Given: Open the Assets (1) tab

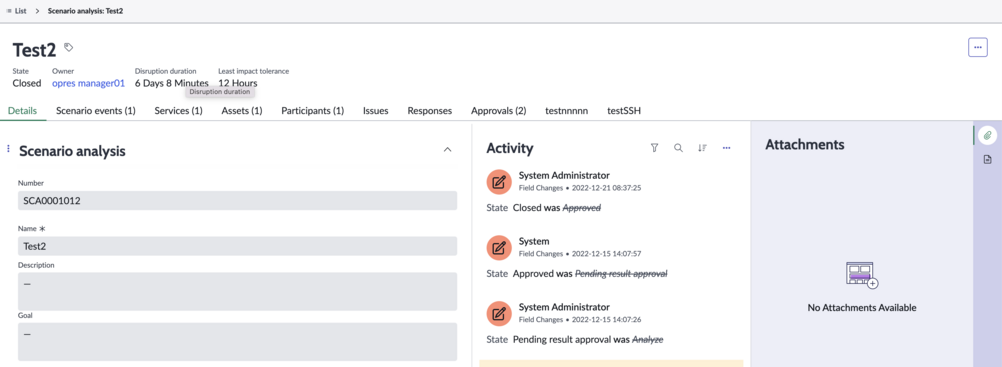Looking at the screenshot, I should [242, 111].
